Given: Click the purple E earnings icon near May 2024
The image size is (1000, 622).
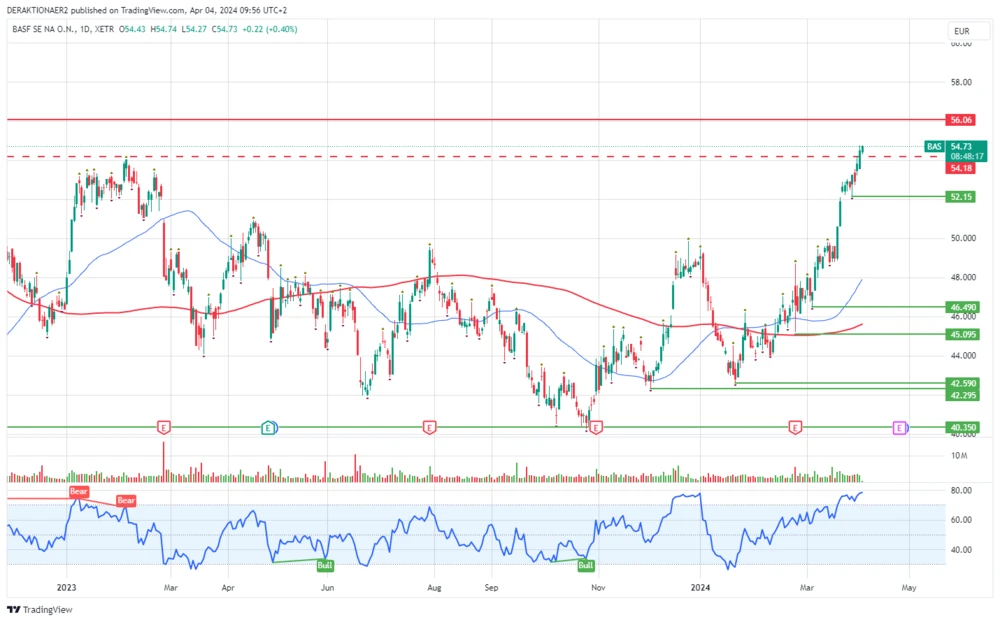Looking at the screenshot, I should pos(901,427).
